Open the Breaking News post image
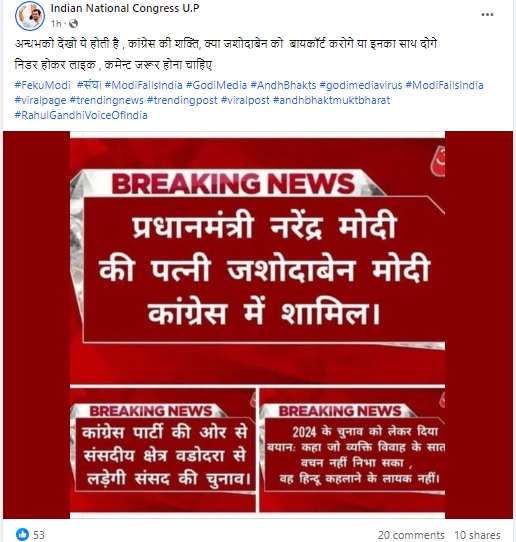Screen dimensions: 516x542 pos(257,325)
